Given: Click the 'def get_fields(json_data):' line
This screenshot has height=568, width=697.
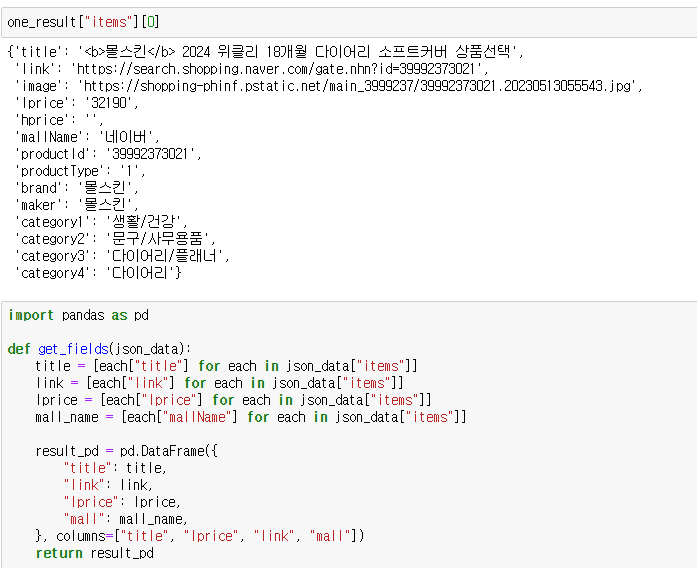Looking at the screenshot, I should pos(100,349).
